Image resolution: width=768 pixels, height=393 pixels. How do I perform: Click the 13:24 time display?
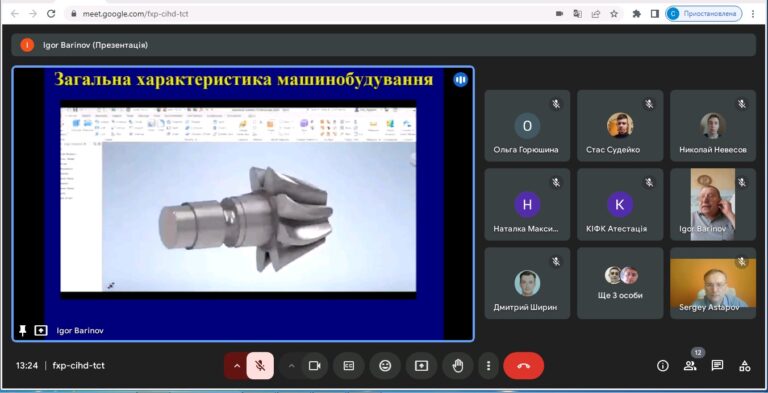click(x=27, y=366)
